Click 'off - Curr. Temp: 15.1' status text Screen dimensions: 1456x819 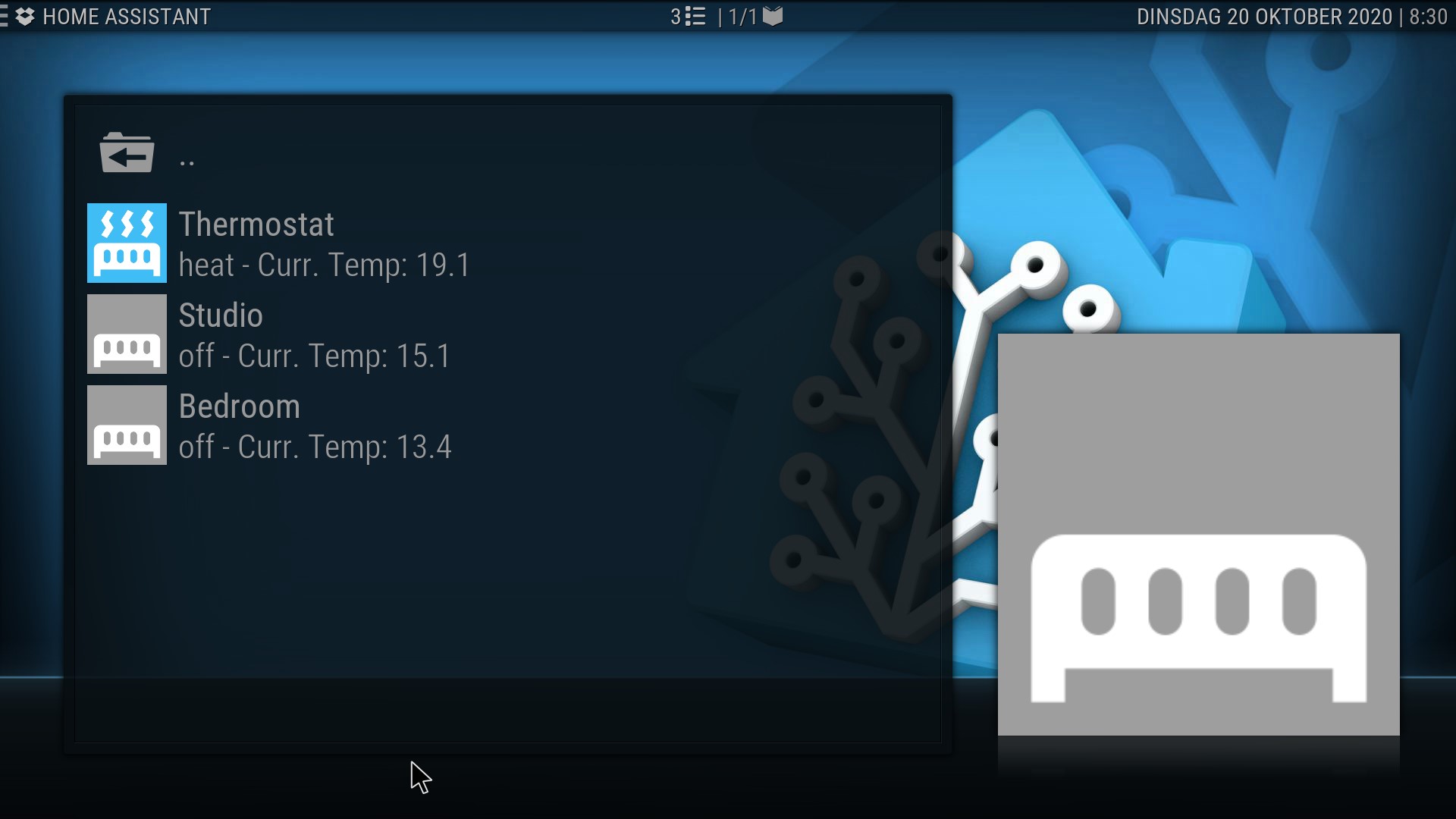click(x=315, y=356)
